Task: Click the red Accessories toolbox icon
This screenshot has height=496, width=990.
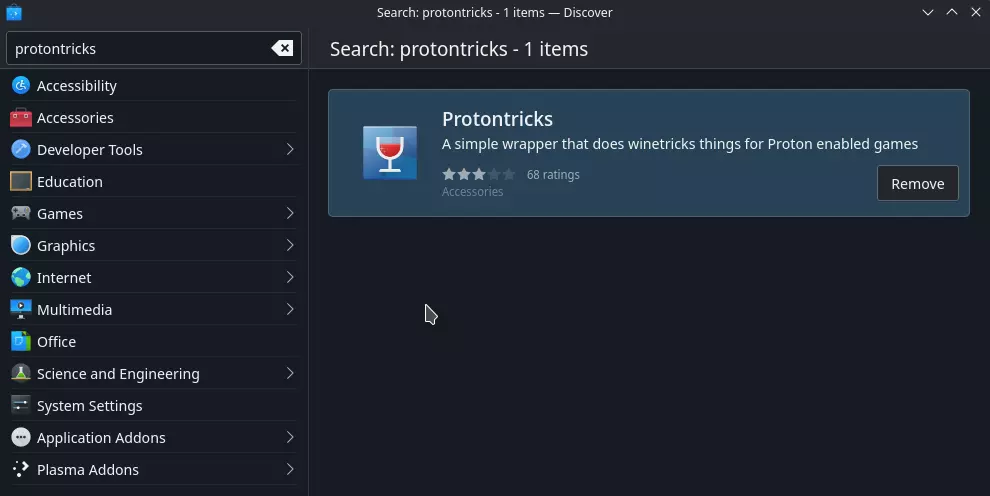Action: 21,118
